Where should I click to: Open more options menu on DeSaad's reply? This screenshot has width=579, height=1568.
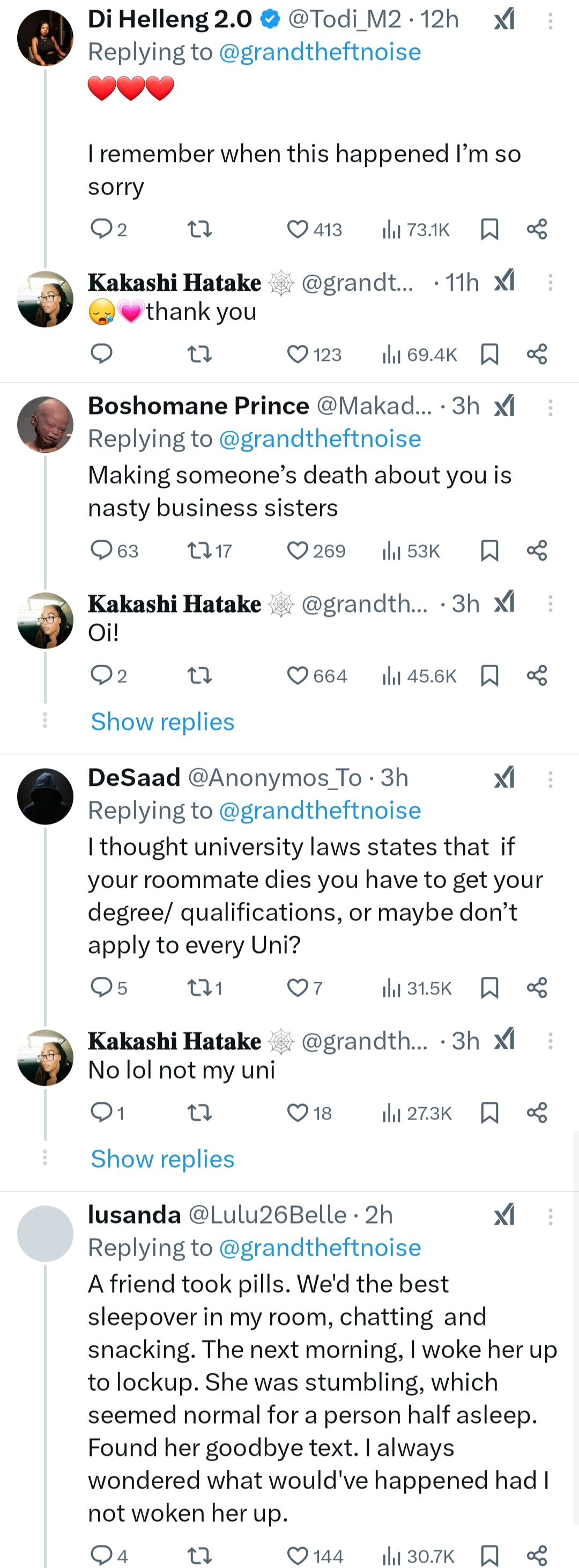coord(551,779)
